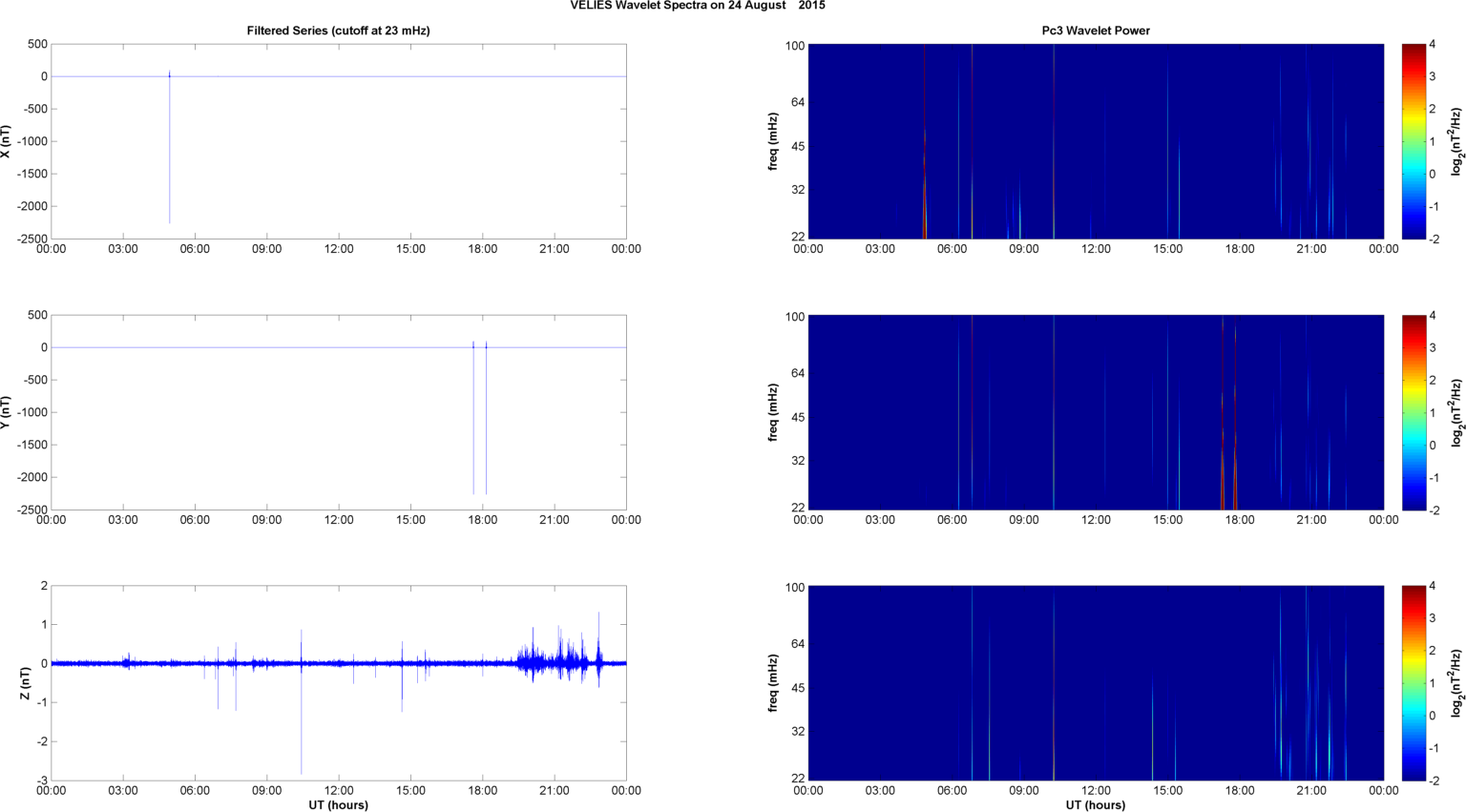
Task: Click the log2(nT²/Hz) label beside bottom colorbar
Action: point(1456,683)
